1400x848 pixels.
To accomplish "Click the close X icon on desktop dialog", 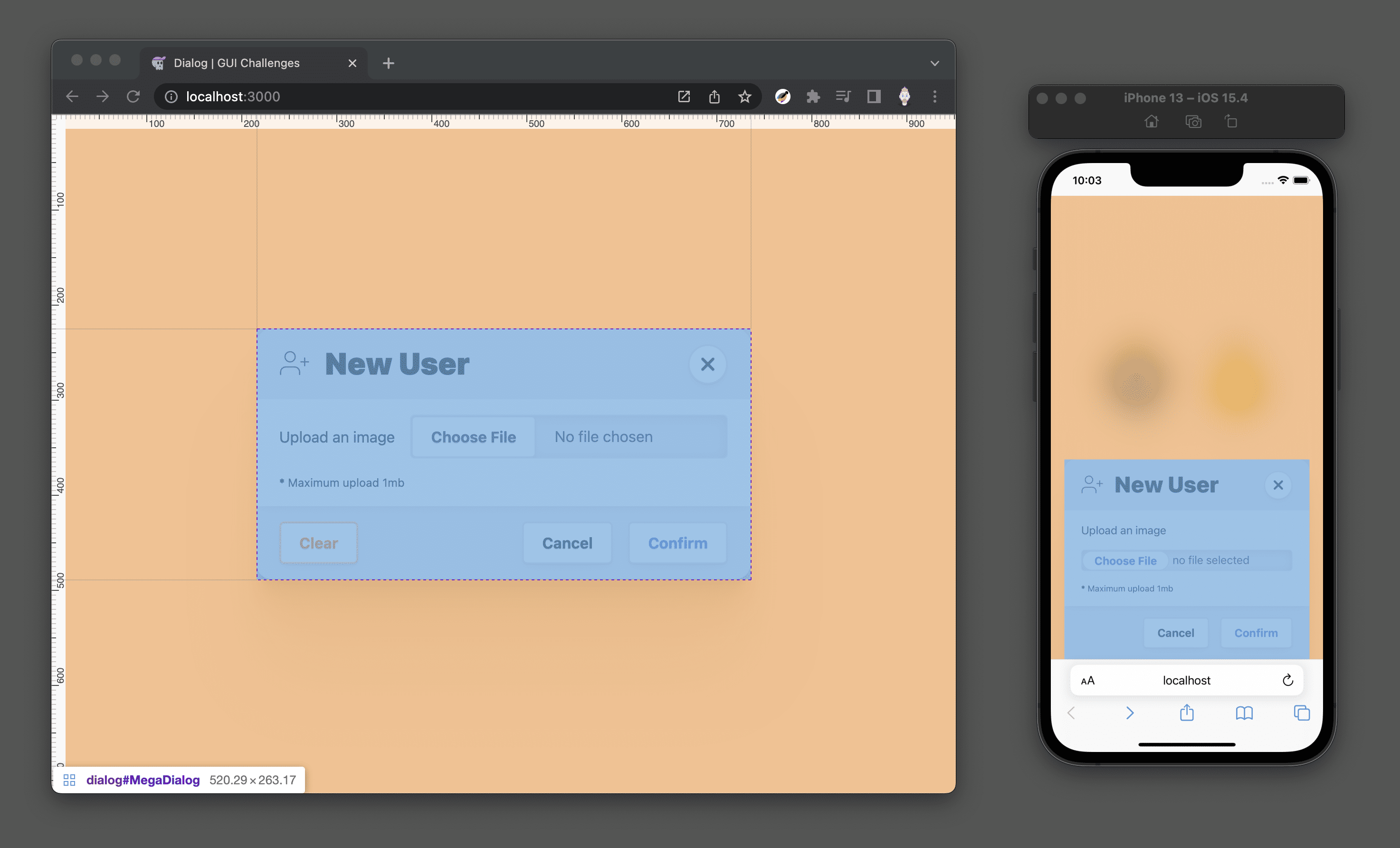I will tap(708, 365).
